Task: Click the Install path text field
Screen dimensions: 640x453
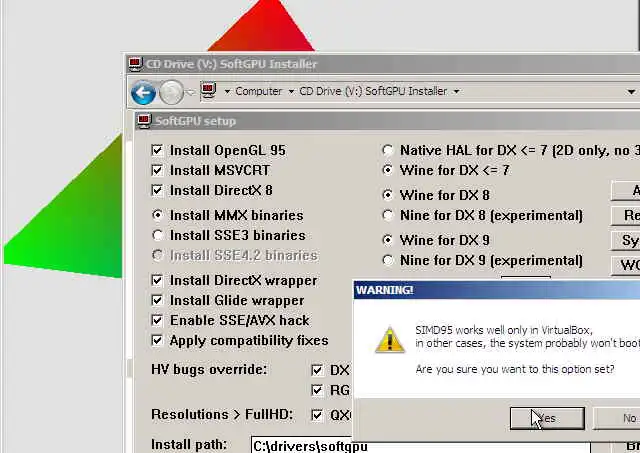Action: (420, 445)
